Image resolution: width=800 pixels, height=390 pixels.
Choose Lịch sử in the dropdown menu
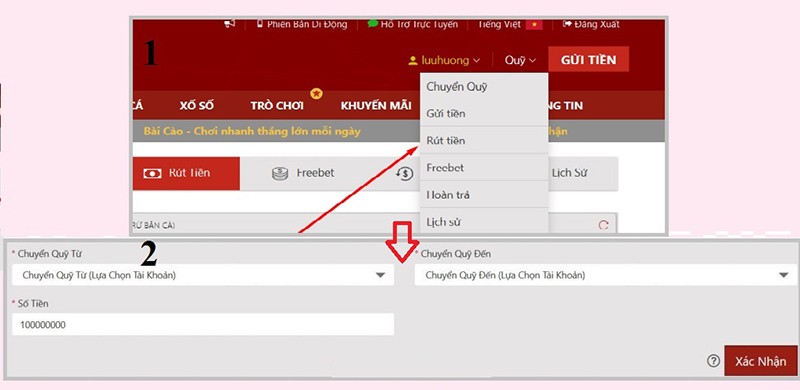click(x=484, y=222)
